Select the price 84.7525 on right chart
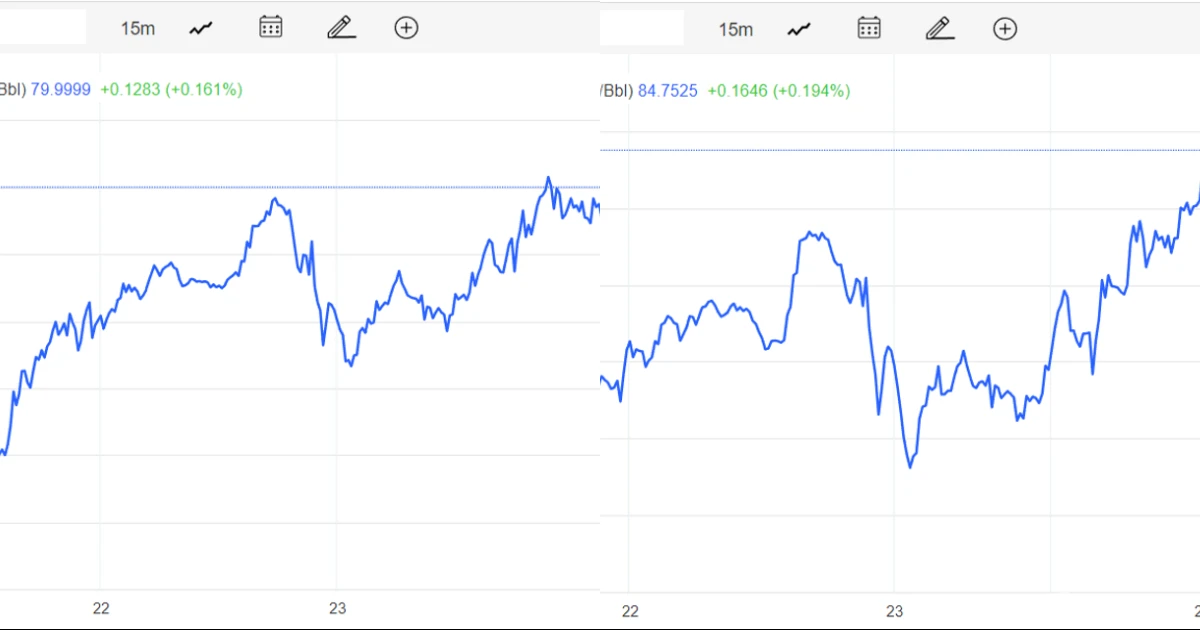The image size is (1200, 630). (668, 90)
